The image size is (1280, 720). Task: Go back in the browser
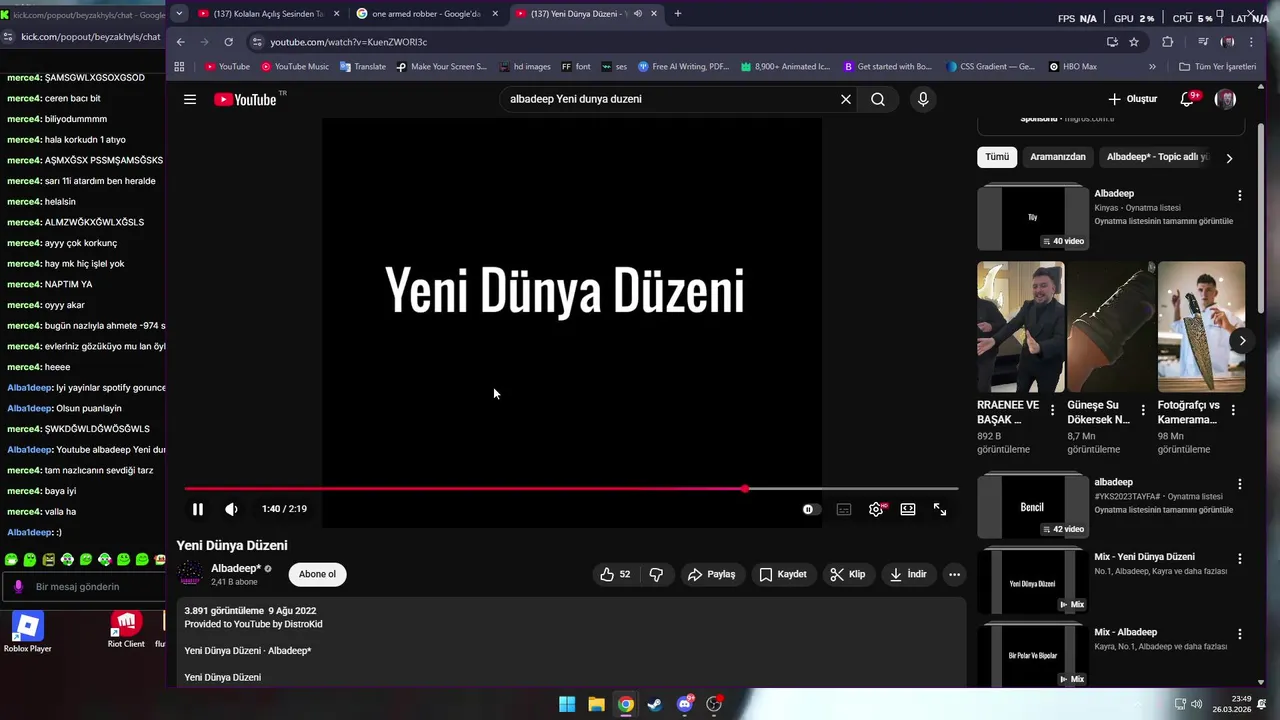tap(180, 42)
